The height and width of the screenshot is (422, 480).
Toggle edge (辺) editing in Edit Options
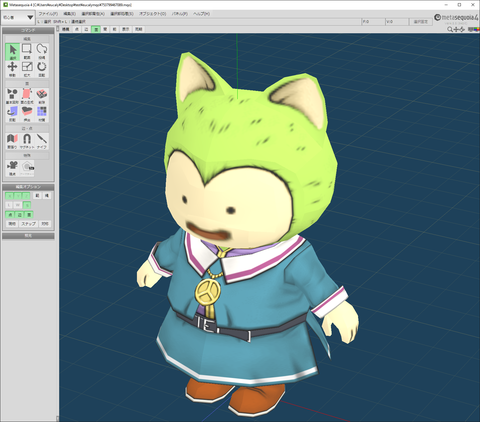(x=20, y=214)
